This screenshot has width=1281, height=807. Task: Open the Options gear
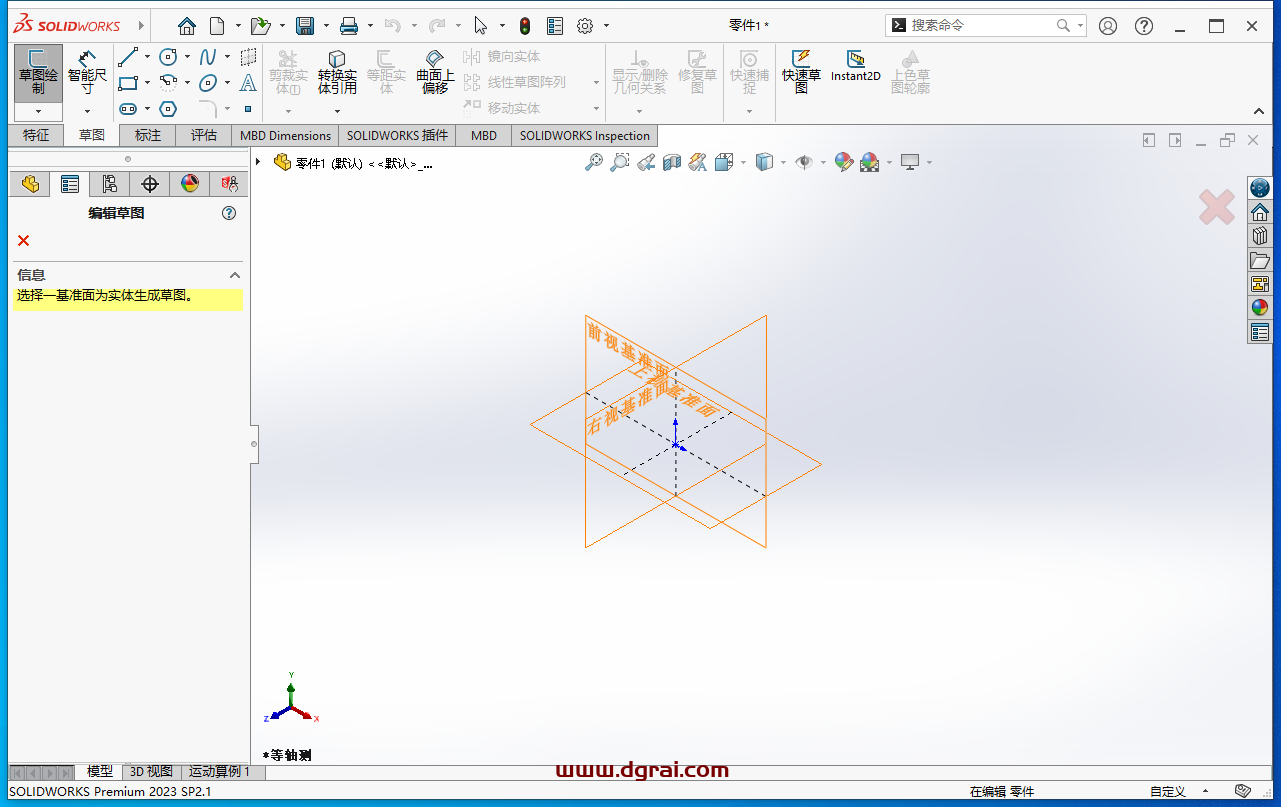click(x=586, y=26)
